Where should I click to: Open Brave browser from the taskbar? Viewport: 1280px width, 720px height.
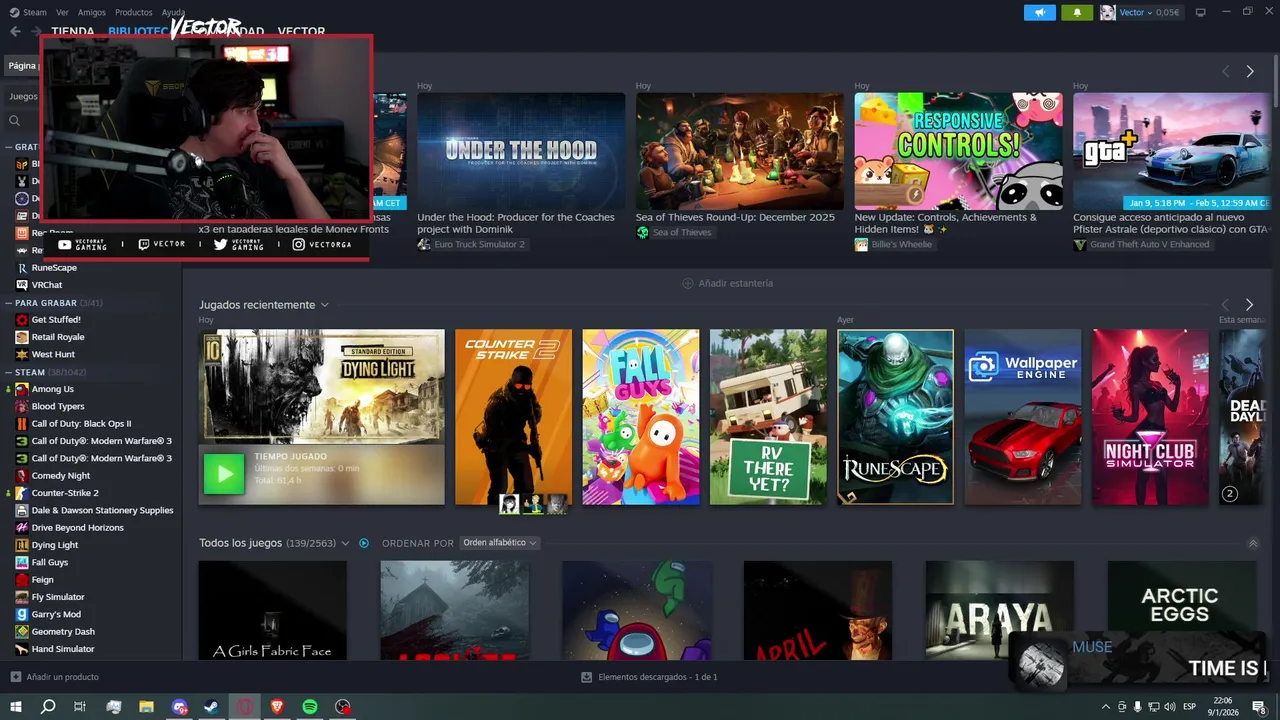tap(277, 707)
